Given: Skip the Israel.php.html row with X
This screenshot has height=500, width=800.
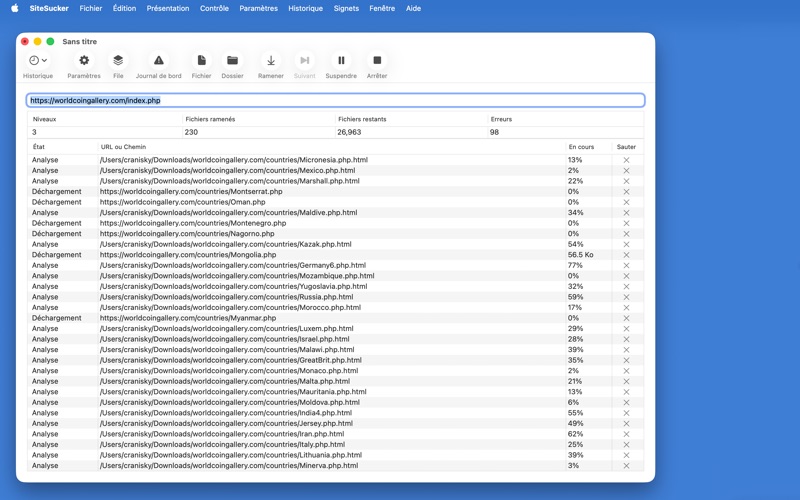Looking at the screenshot, I should coord(626,339).
